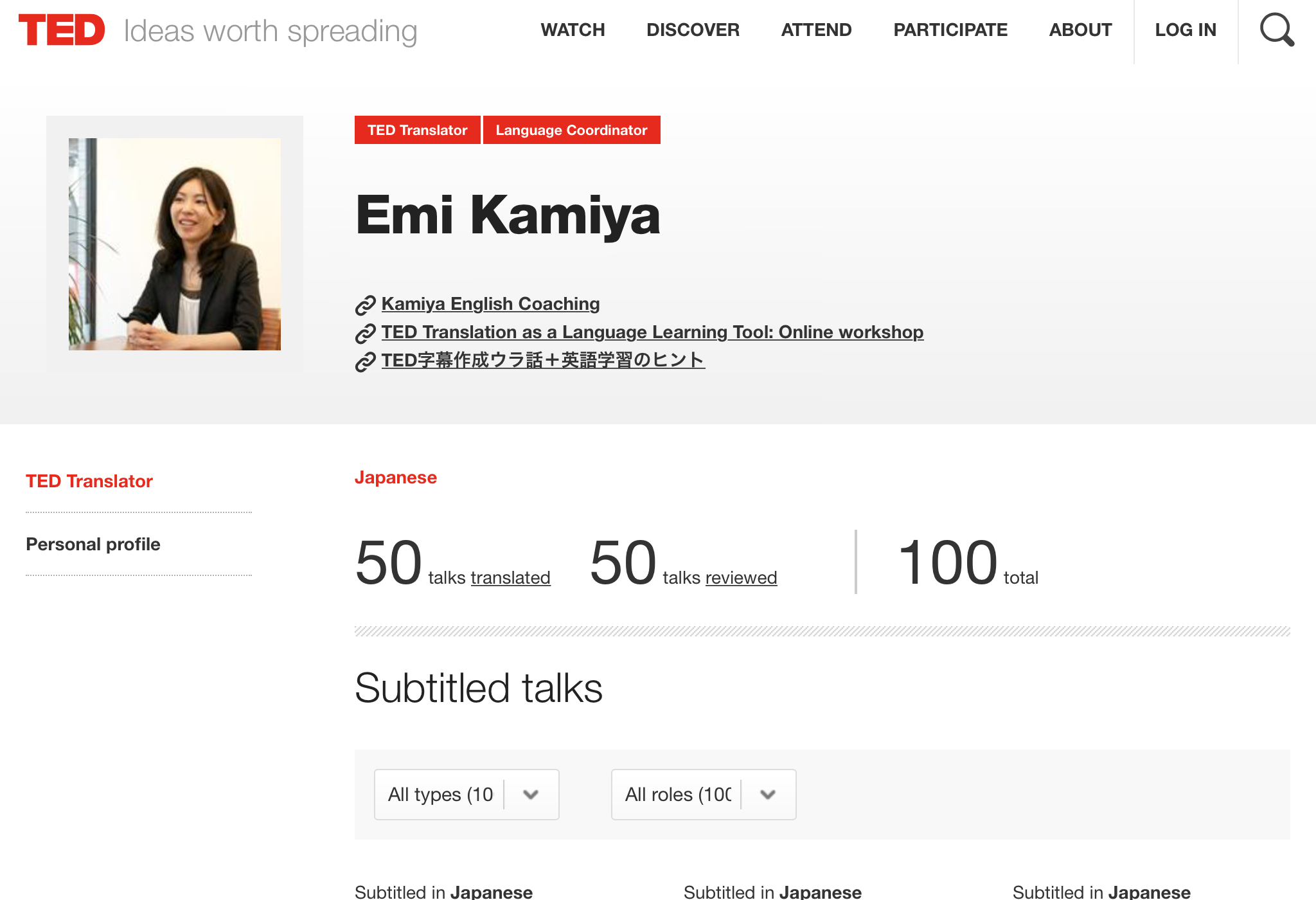The height and width of the screenshot is (900, 1316).
Task: Open the DISCOVER menu
Action: click(693, 30)
